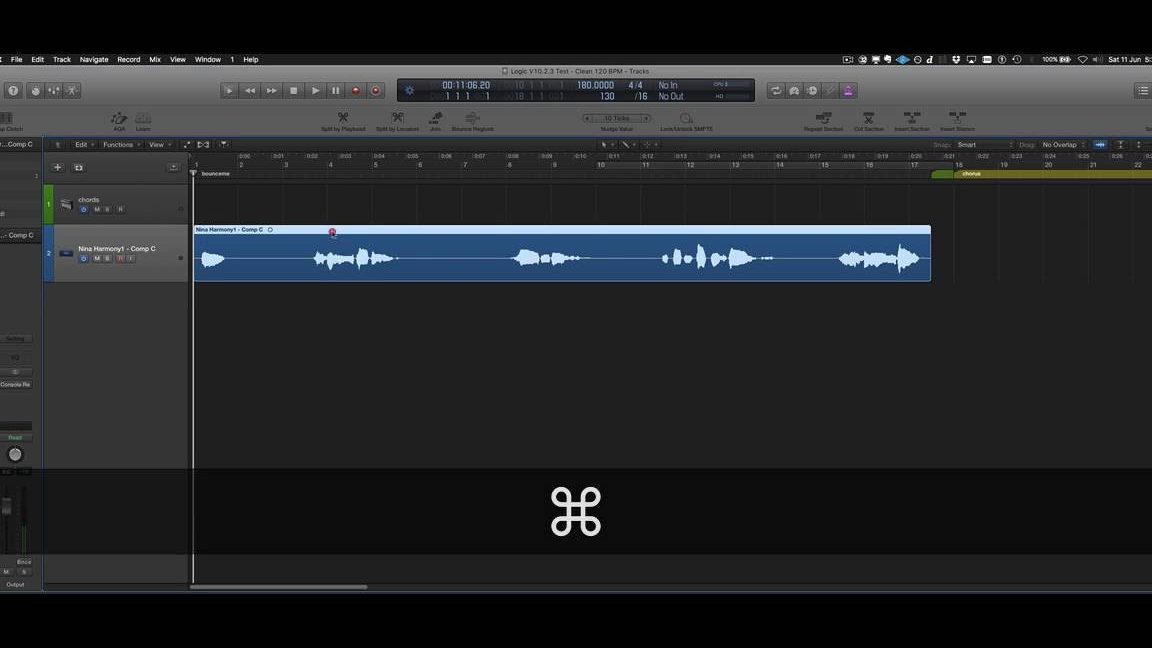Open the Functions menu in the tracks area
Viewport: 1152px width, 648px height.
pyautogui.click(x=119, y=144)
